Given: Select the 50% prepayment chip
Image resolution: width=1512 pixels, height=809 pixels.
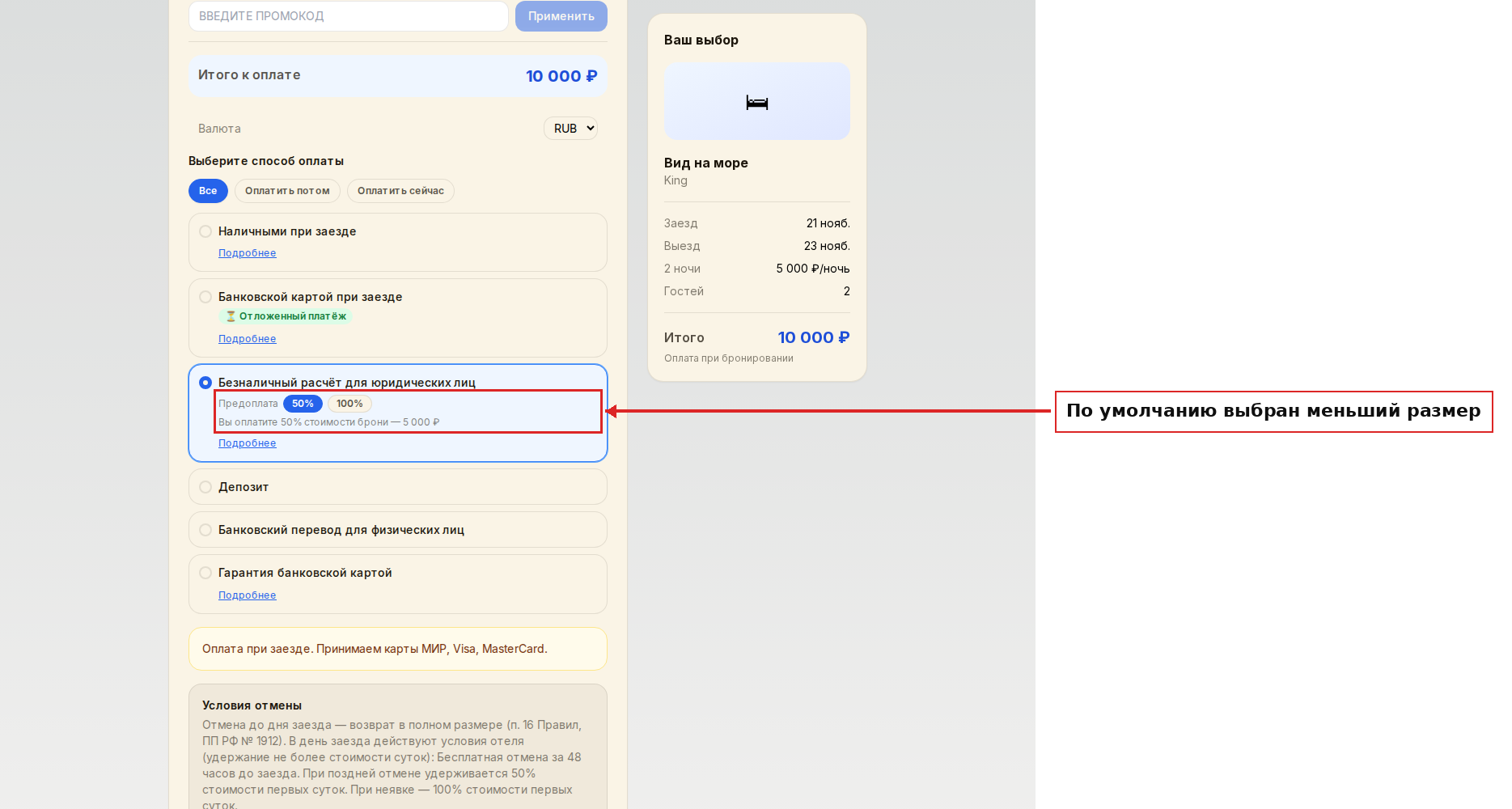Looking at the screenshot, I should coord(303,404).
